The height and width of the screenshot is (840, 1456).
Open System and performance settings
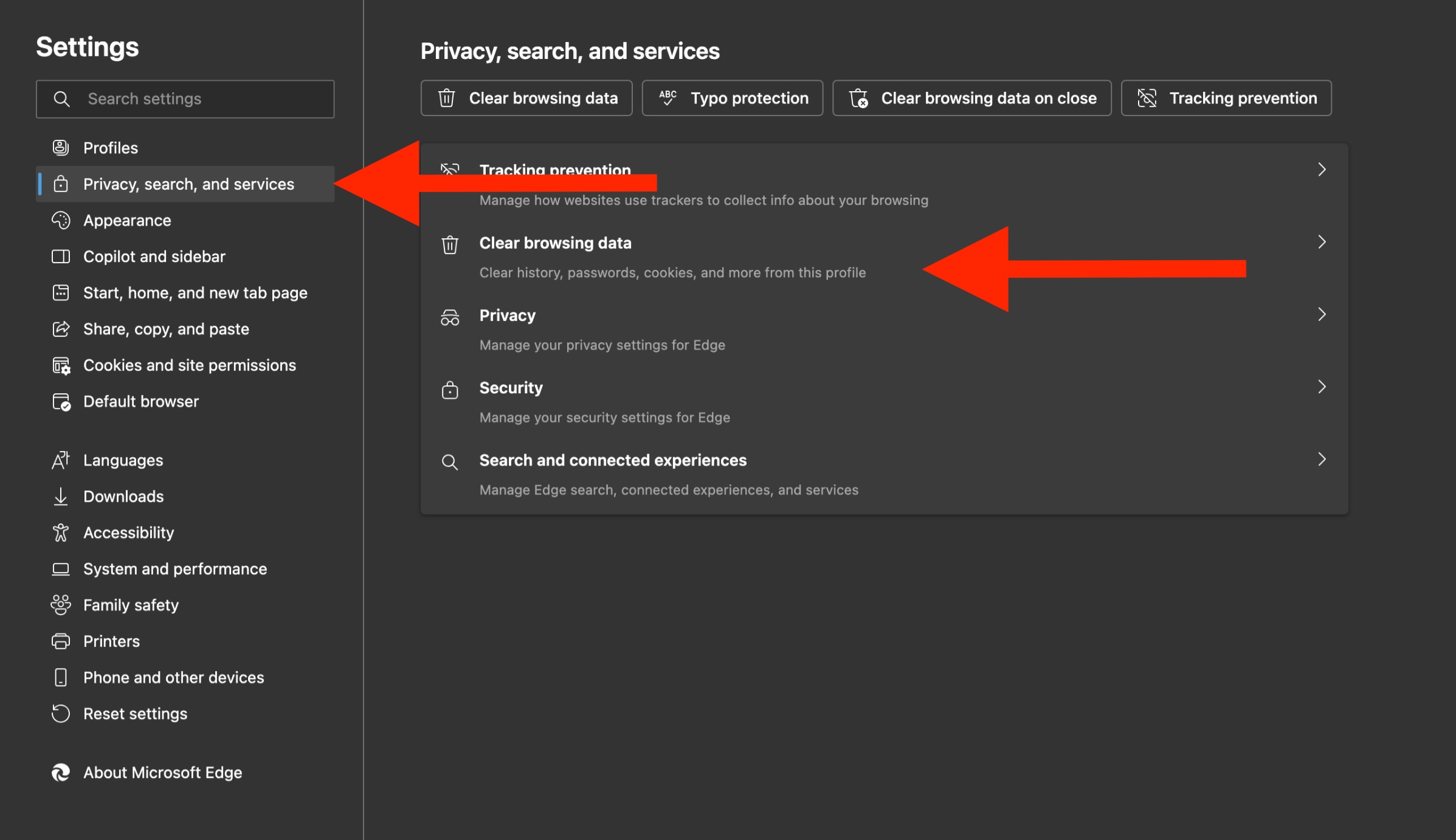[185, 569]
